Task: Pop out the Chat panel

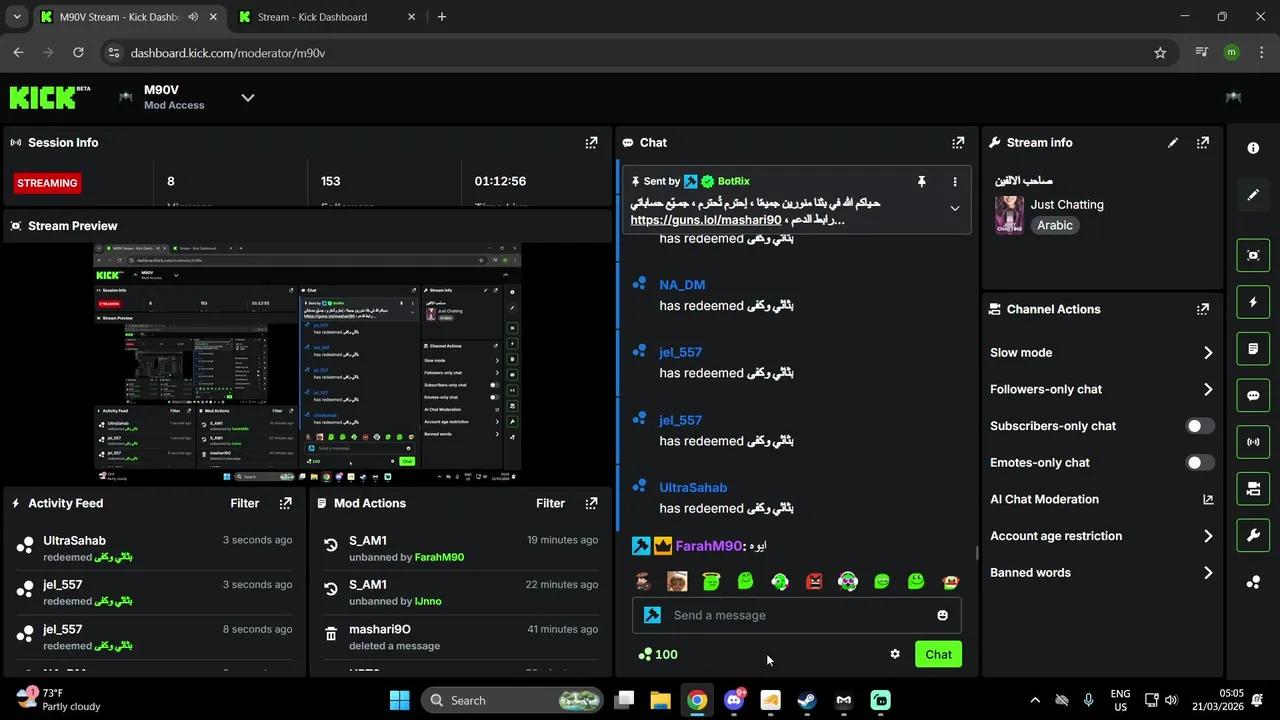Action: [x=958, y=143]
